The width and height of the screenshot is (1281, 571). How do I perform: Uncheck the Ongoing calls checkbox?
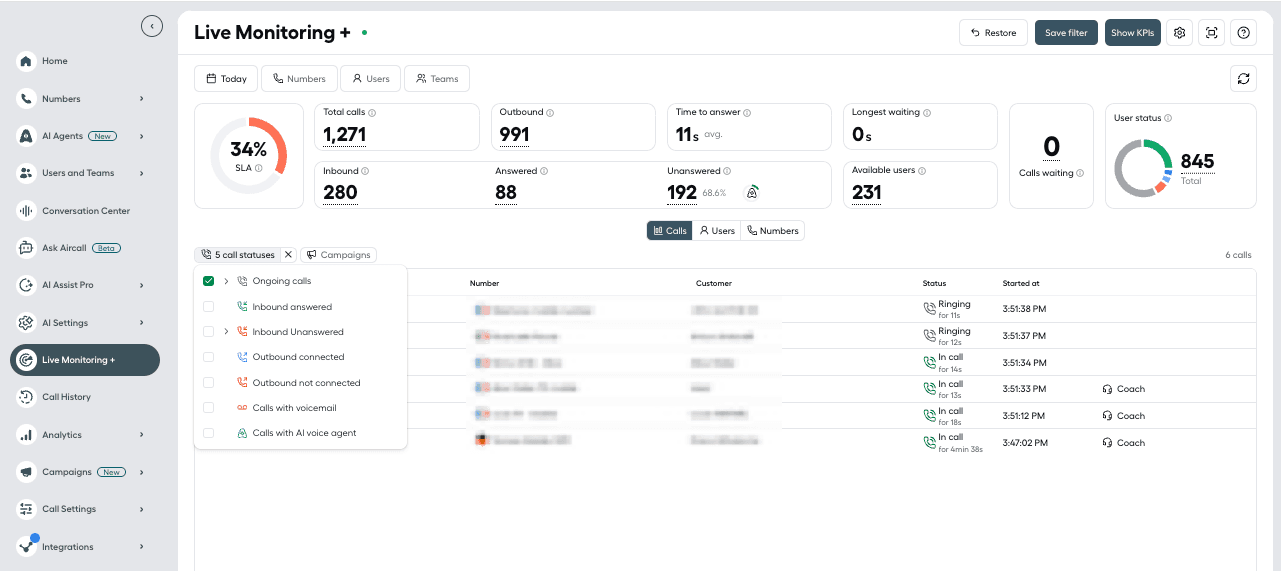pos(208,281)
